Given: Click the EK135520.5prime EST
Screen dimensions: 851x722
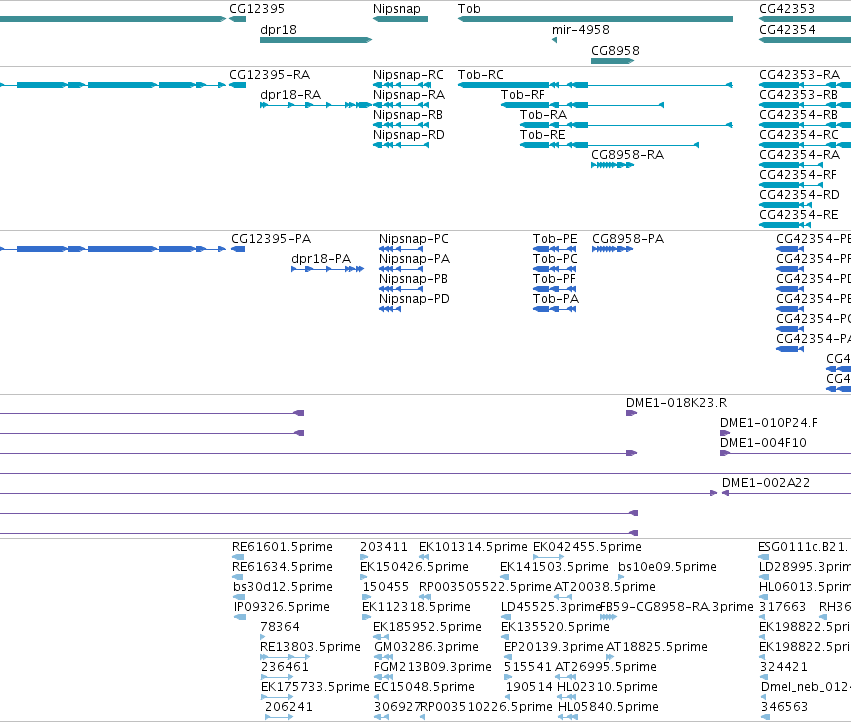Looking at the screenshot, I should click(506, 637).
